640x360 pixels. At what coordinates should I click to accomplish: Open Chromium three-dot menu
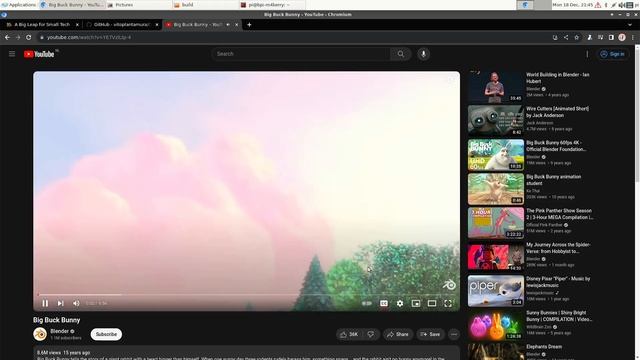click(633, 37)
